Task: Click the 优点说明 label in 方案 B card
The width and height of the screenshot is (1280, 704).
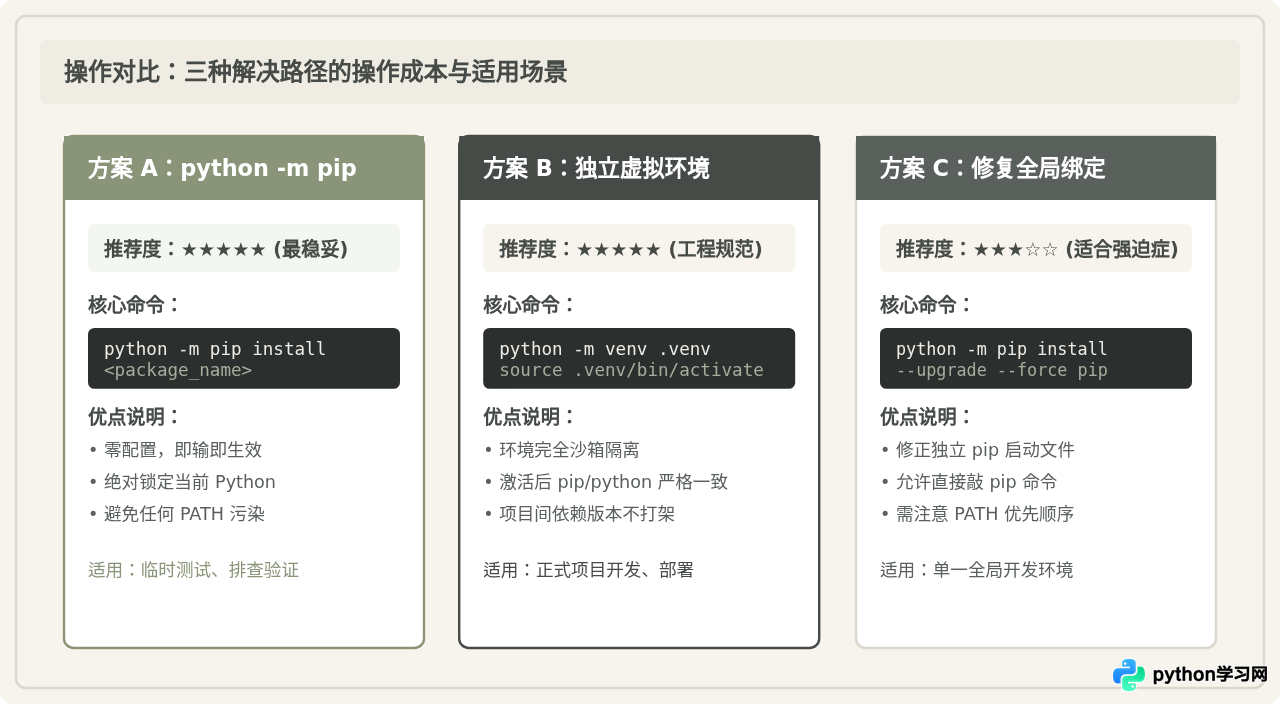Action: click(530, 417)
